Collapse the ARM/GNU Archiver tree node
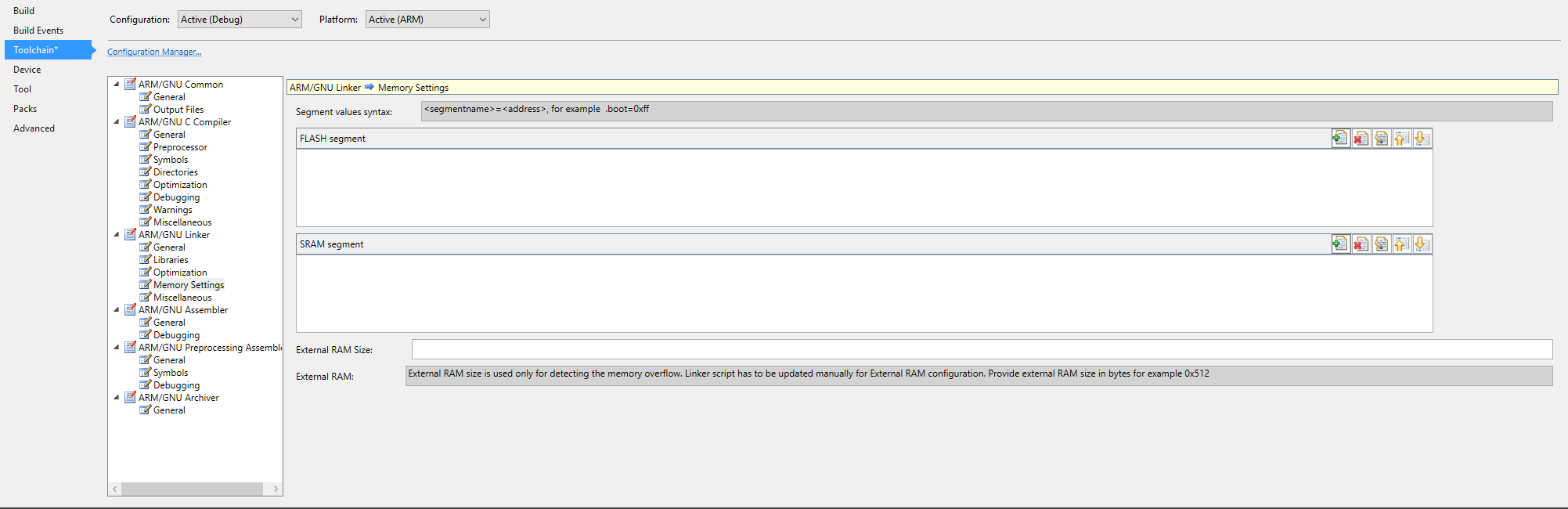1568x509 pixels. [117, 398]
